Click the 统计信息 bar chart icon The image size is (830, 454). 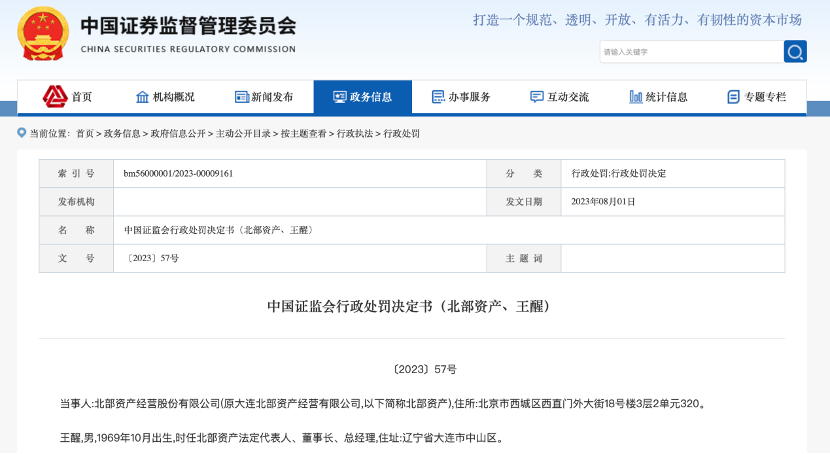click(x=636, y=97)
